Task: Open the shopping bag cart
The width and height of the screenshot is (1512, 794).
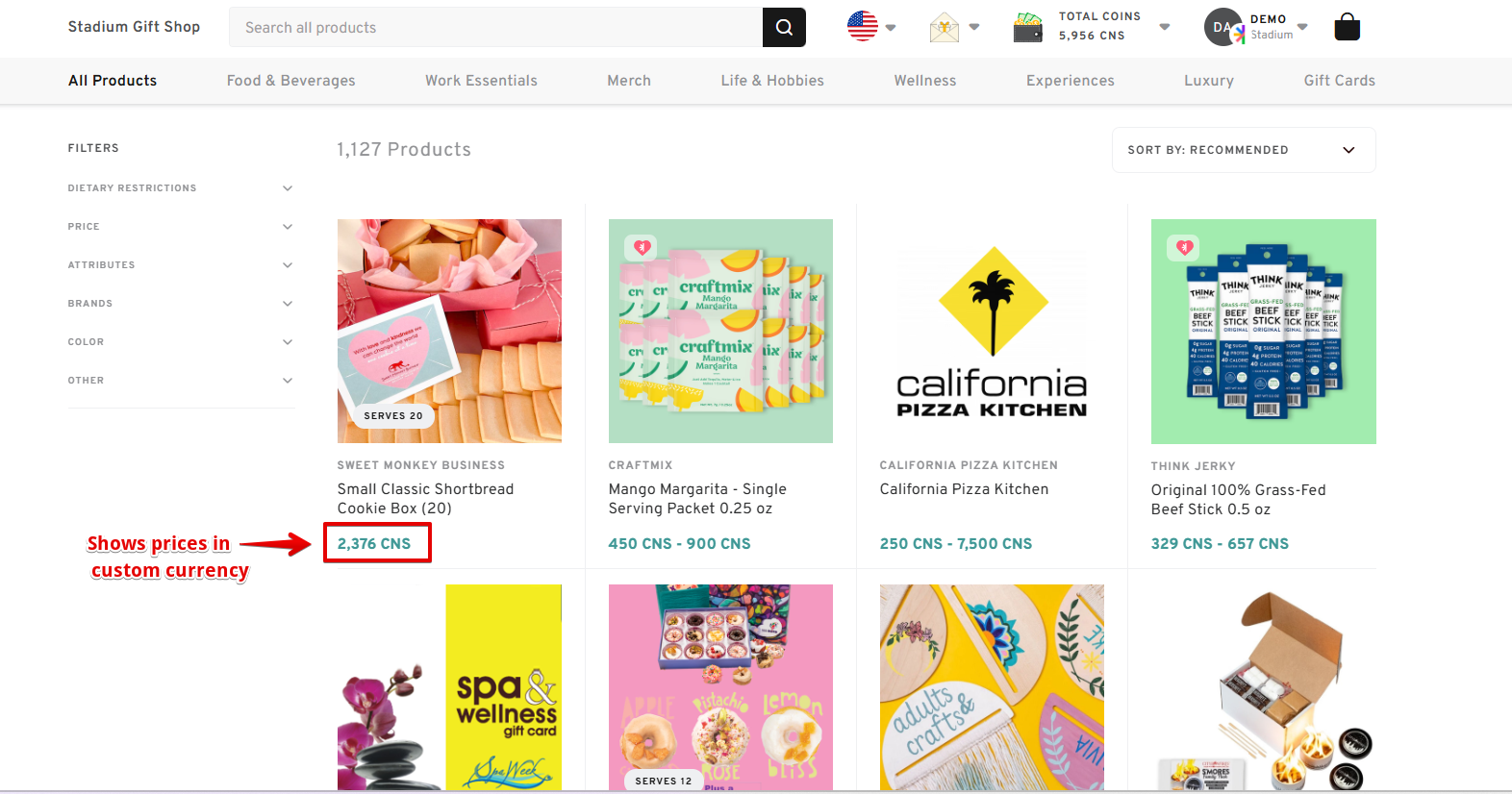Action: (1347, 27)
